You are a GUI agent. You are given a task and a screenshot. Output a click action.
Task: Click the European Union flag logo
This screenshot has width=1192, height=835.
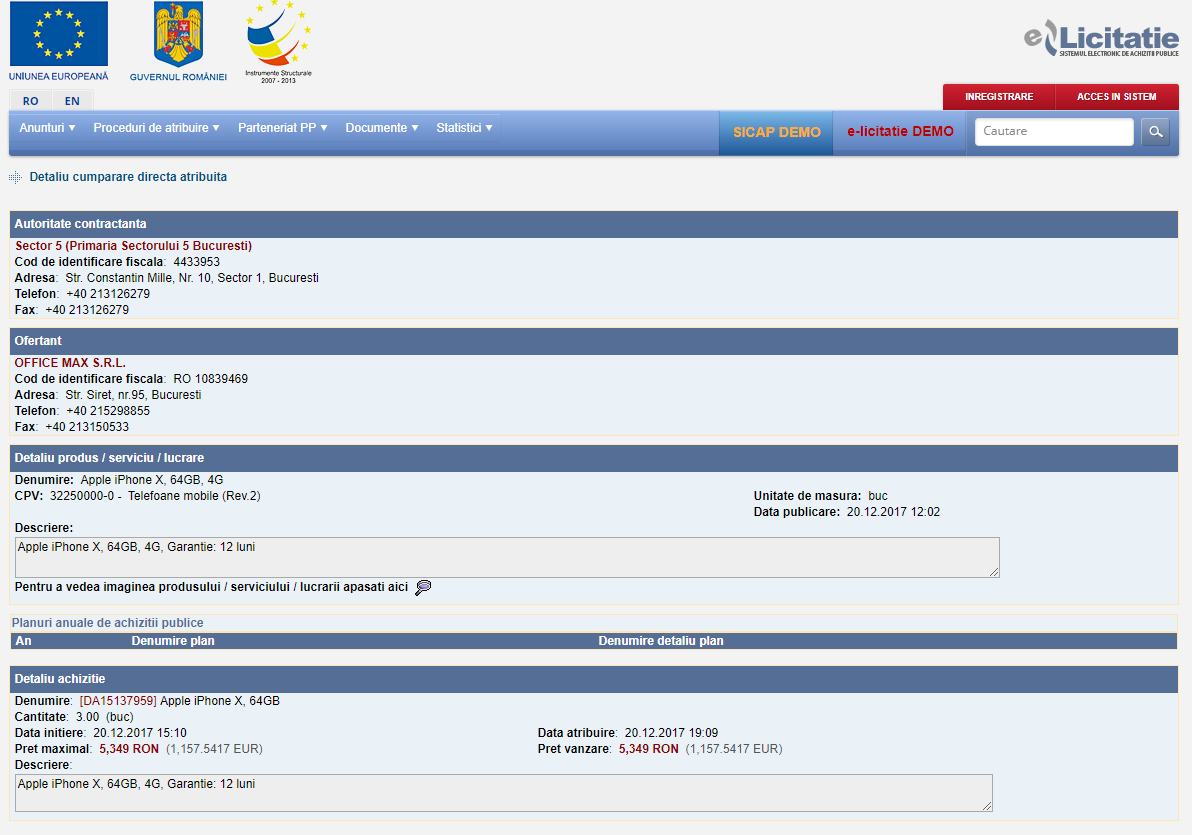pos(59,34)
